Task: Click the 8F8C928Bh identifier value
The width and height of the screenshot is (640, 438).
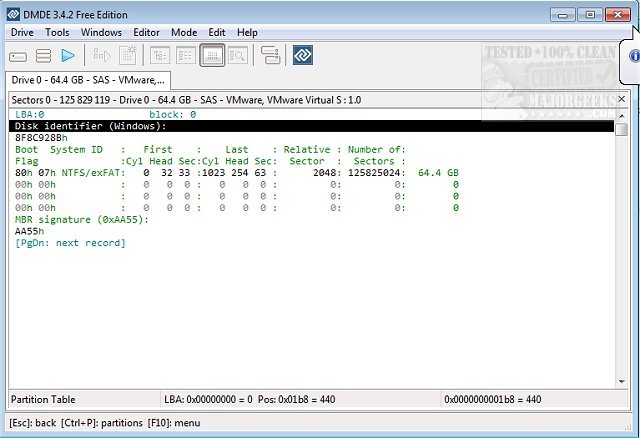Action: 41,138
